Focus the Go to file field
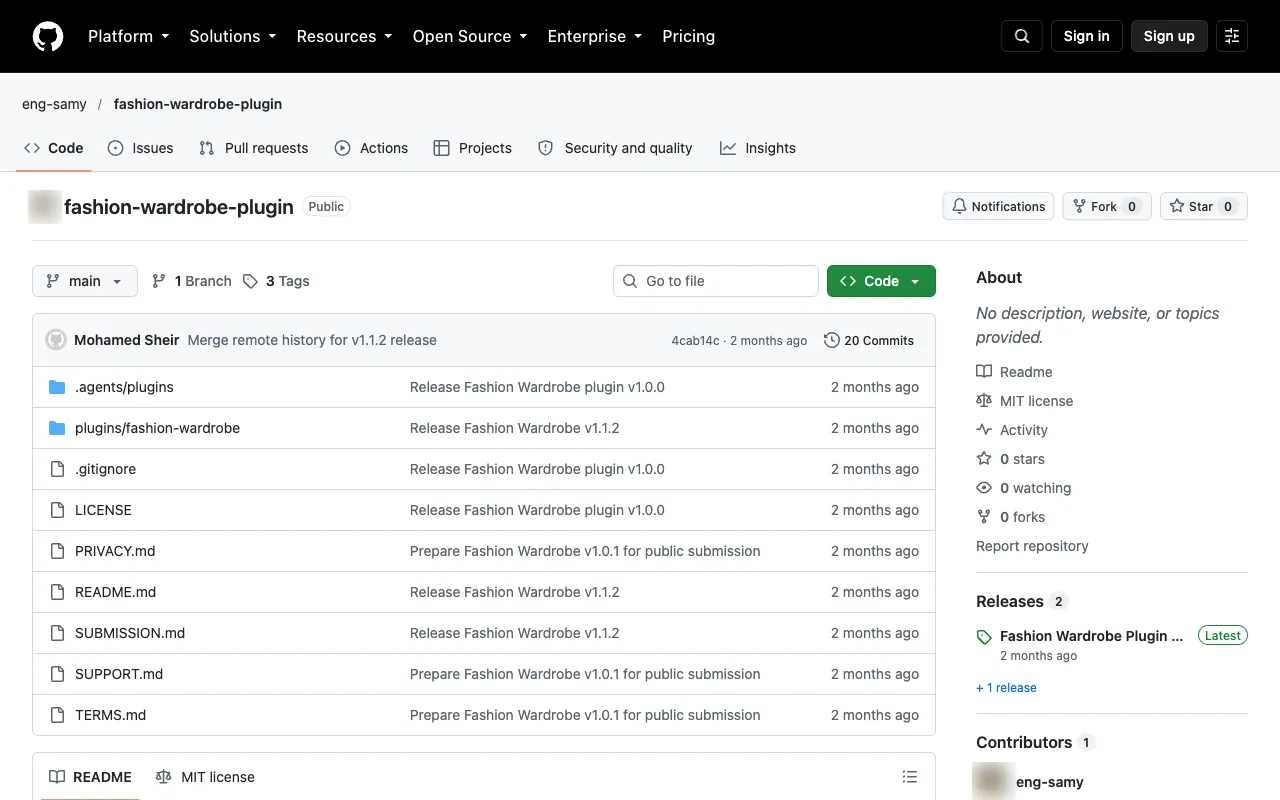 pyautogui.click(x=716, y=281)
